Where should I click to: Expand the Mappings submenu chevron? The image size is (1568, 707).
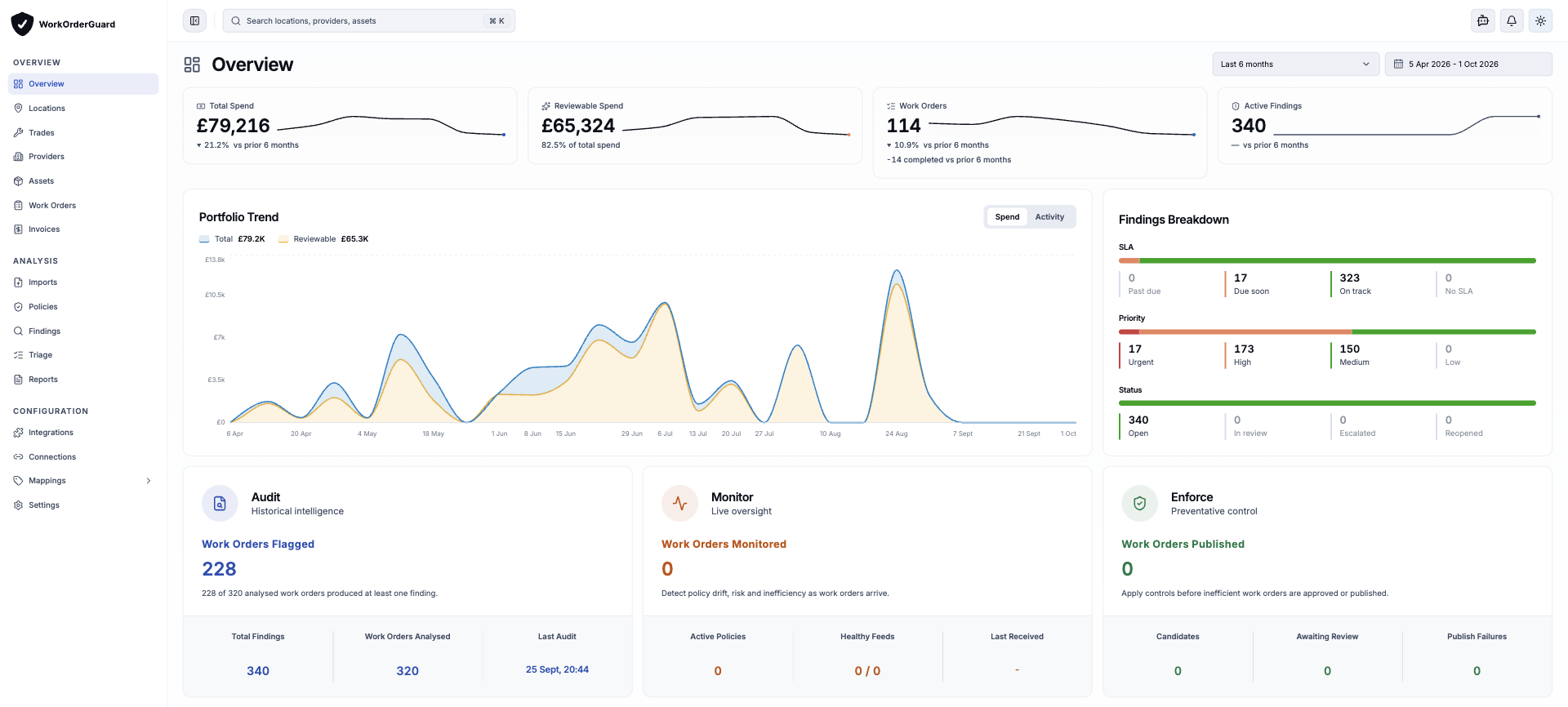(x=149, y=481)
